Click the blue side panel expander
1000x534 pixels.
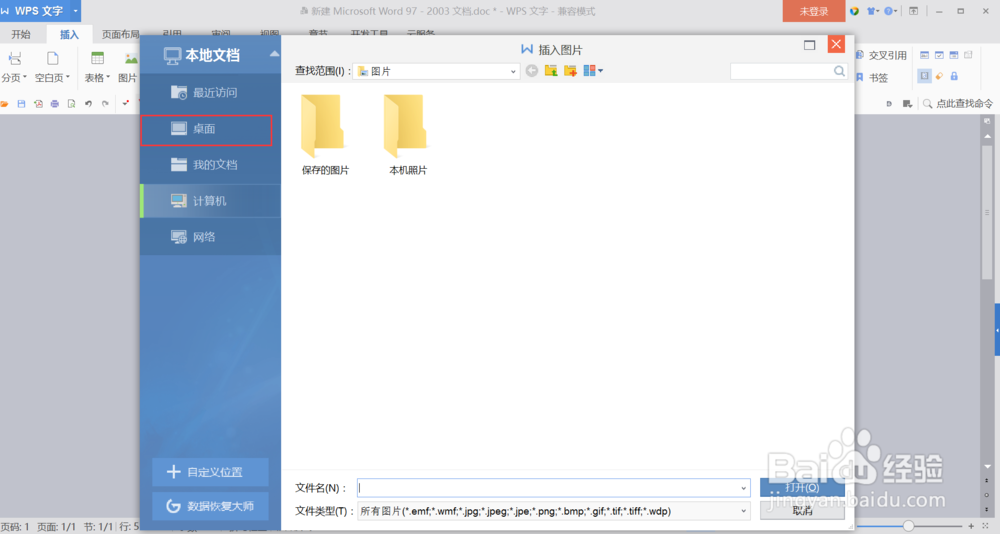[x=997, y=330]
